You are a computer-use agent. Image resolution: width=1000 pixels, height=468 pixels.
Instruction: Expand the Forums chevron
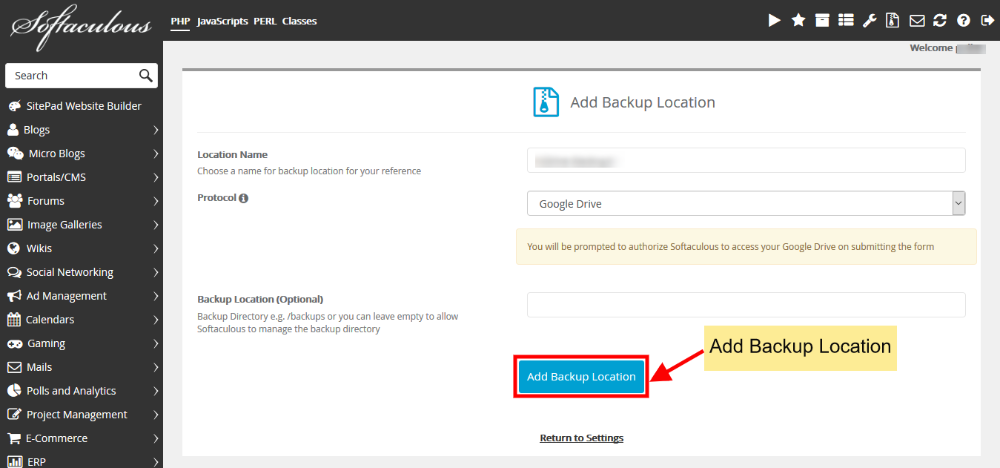[156, 201]
